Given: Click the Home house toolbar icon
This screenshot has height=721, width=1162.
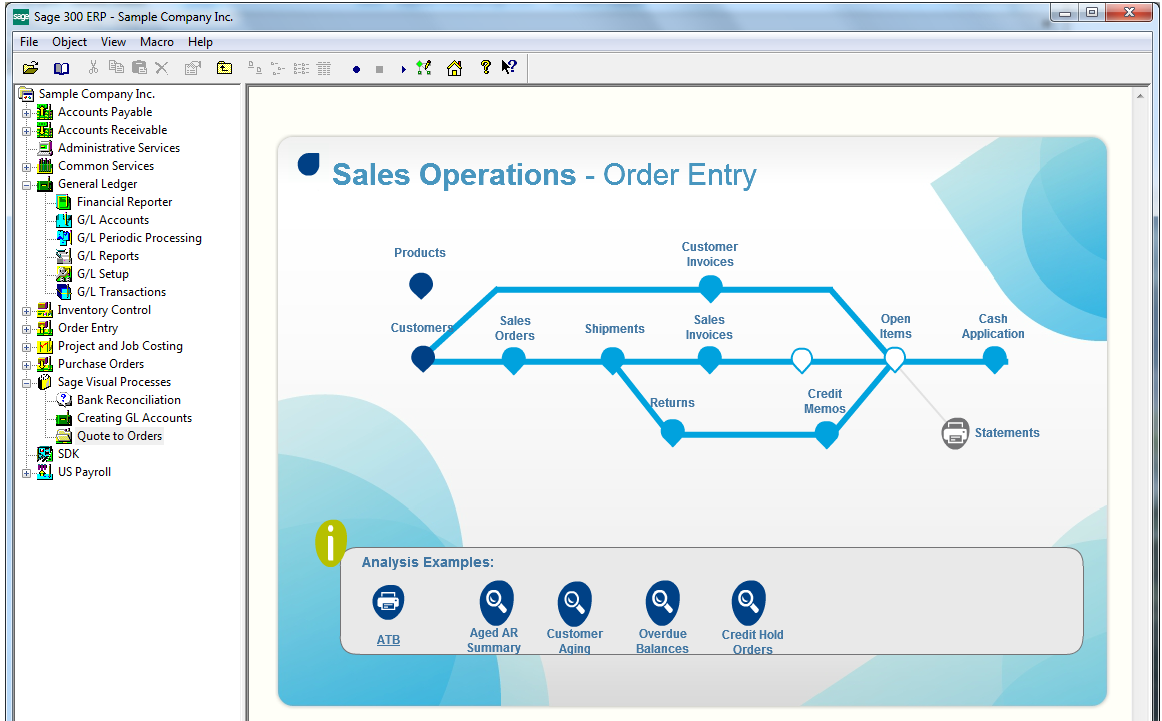Looking at the screenshot, I should tap(454, 68).
